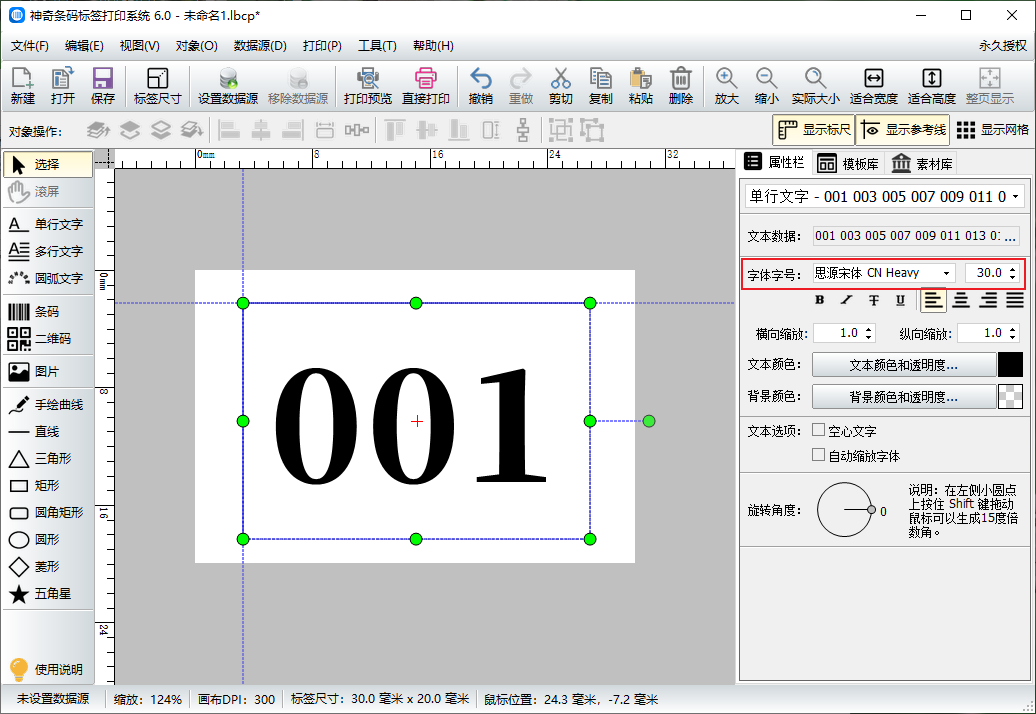Open the 编辑(E) menu
Screen dimensions: 1036x714
(x=84, y=46)
